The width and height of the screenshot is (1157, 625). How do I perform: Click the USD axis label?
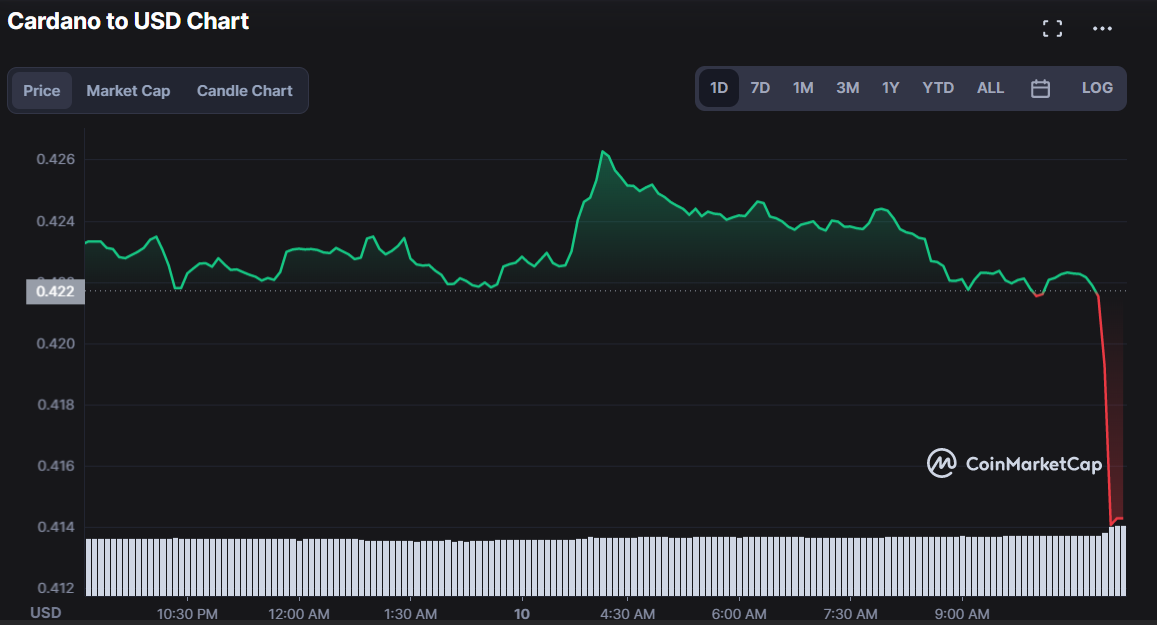pos(45,612)
